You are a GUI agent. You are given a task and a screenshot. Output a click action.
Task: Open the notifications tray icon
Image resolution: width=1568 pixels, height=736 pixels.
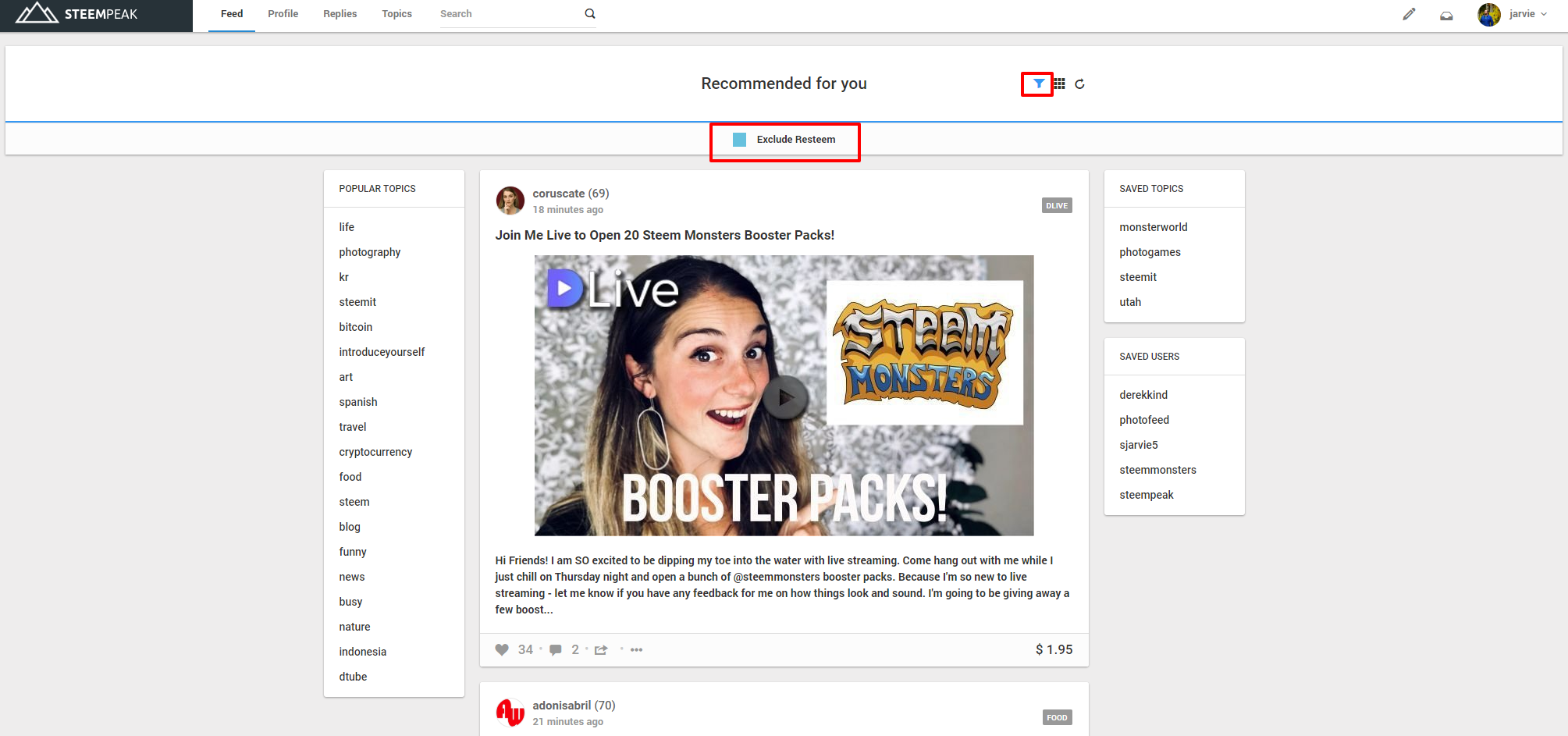(1446, 15)
